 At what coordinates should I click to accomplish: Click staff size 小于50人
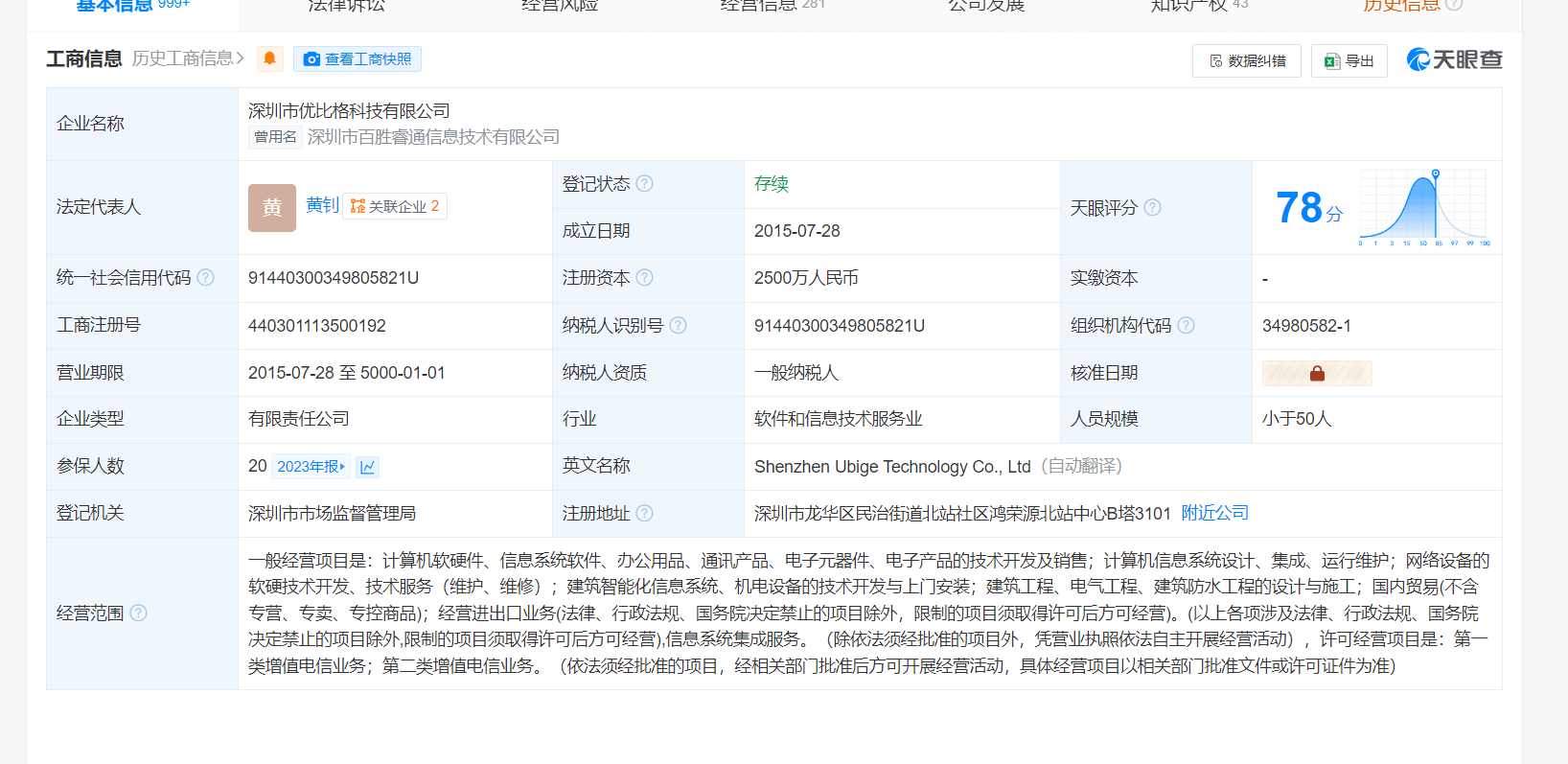pyautogui.click(x=1297, y=419)
